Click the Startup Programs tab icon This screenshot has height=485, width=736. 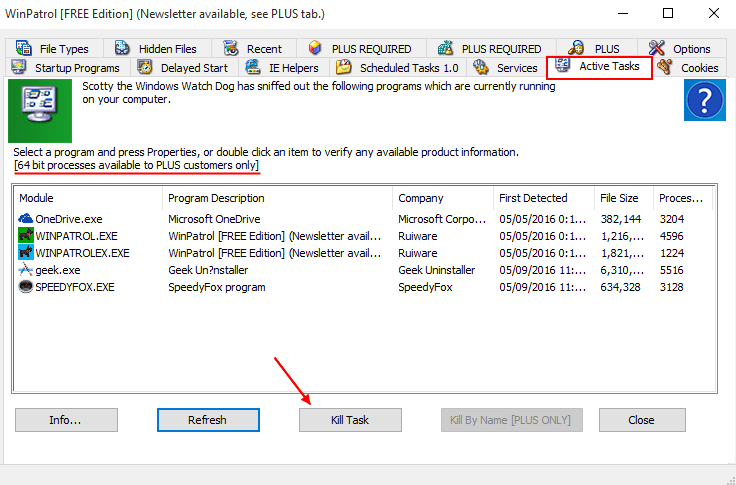18,67
